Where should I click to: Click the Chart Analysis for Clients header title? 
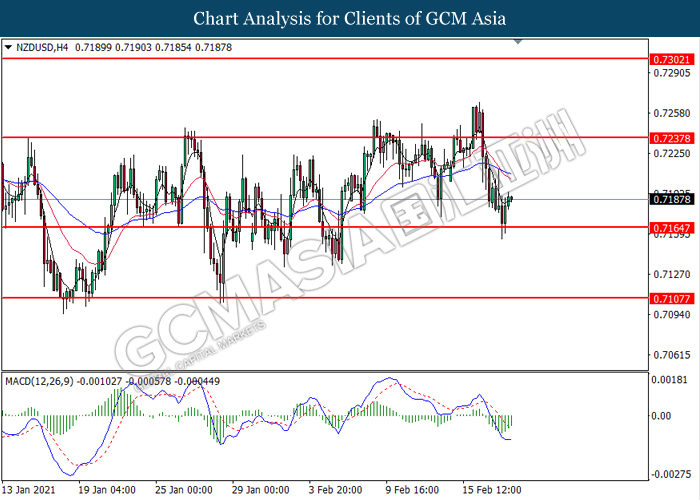click(350, 19)
